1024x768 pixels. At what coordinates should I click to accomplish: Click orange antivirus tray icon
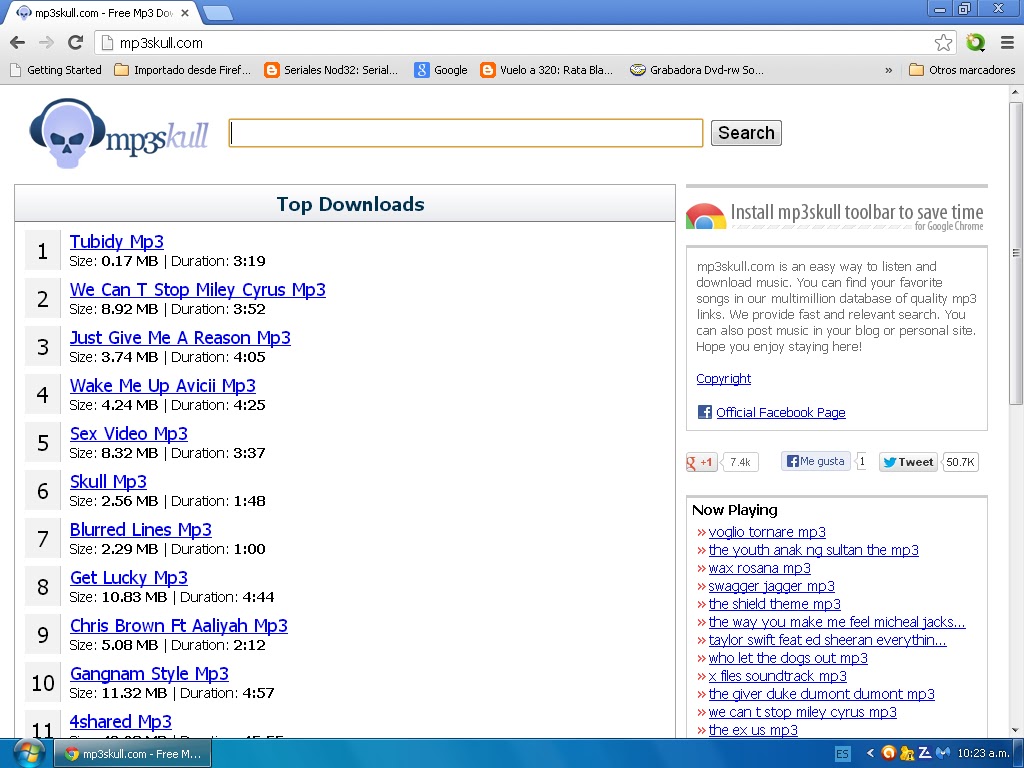click(888, 753)
